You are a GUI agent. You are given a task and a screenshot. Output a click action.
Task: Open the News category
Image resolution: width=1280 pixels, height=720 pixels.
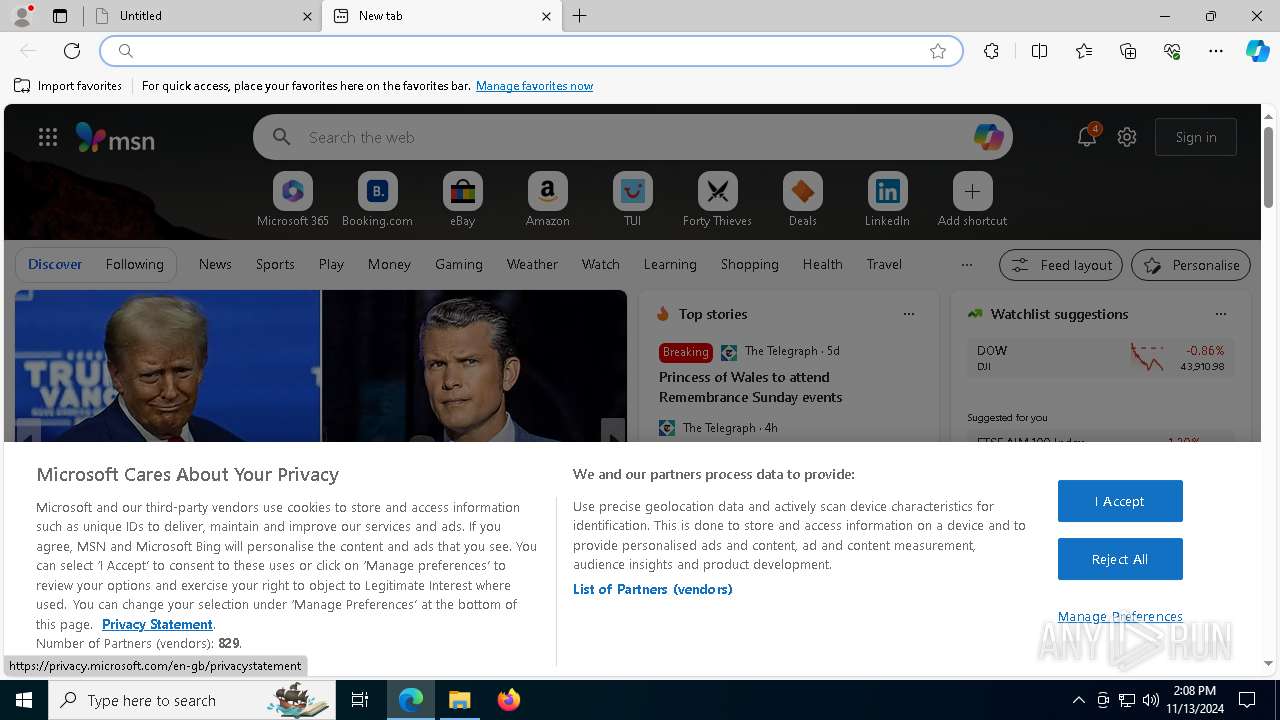pyautogui.click(x=215, y=264)
